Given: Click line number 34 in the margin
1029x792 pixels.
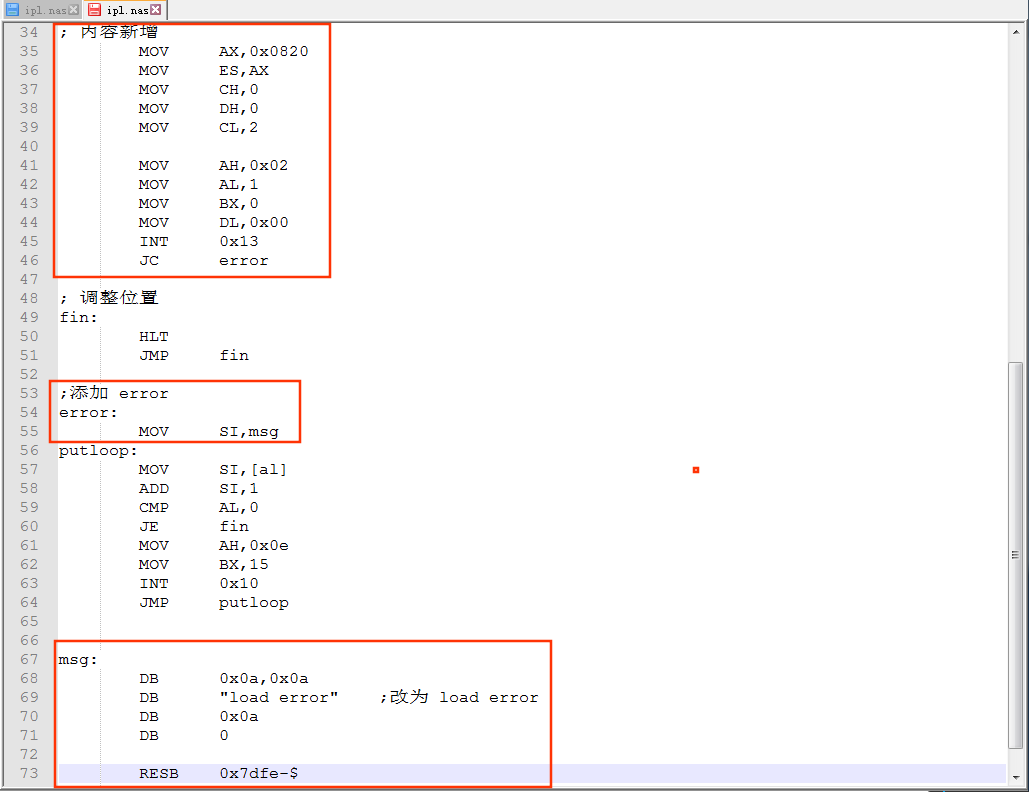Looking at the screenshot, I should tap(29, 32).
